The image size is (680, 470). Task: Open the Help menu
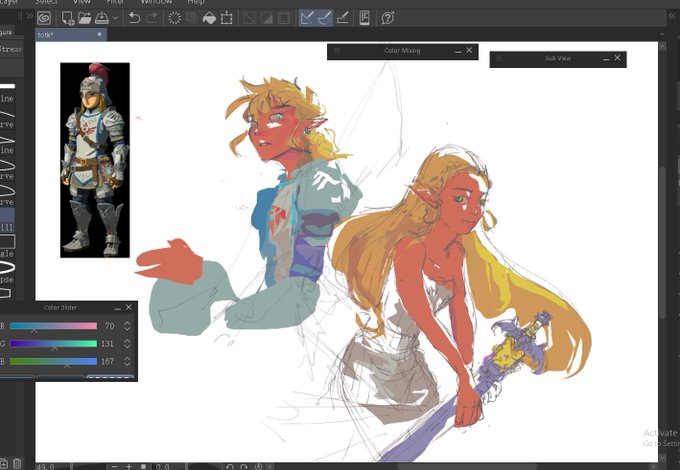pos(196,2)
